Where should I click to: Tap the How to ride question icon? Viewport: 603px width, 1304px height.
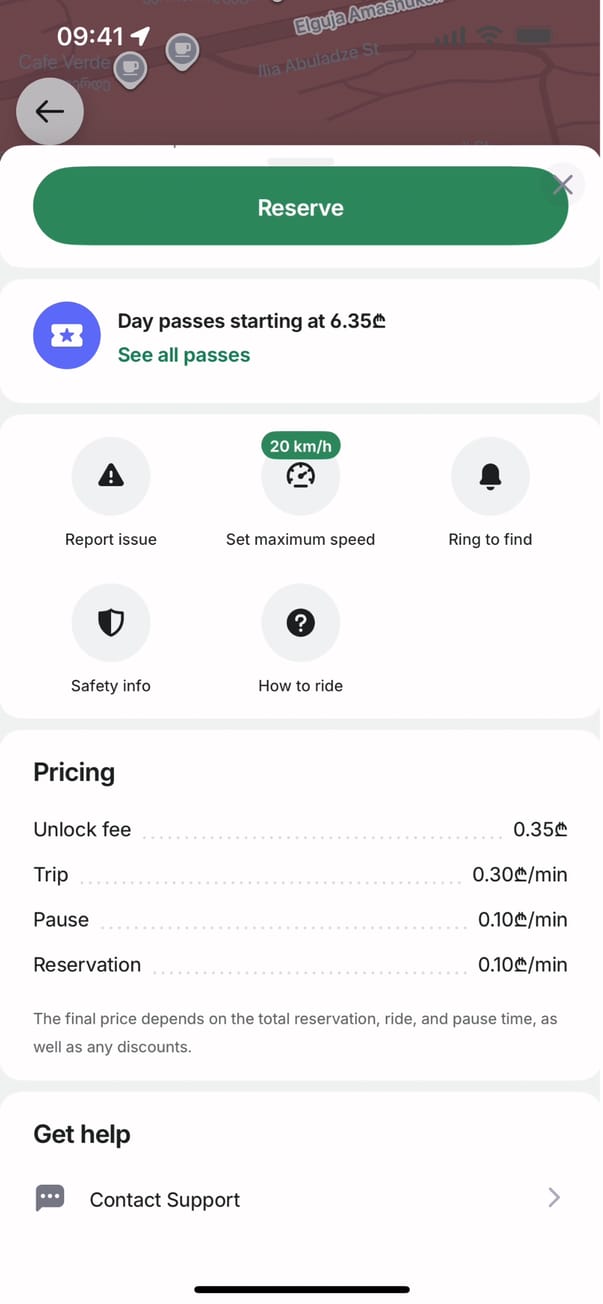[300, 623]
